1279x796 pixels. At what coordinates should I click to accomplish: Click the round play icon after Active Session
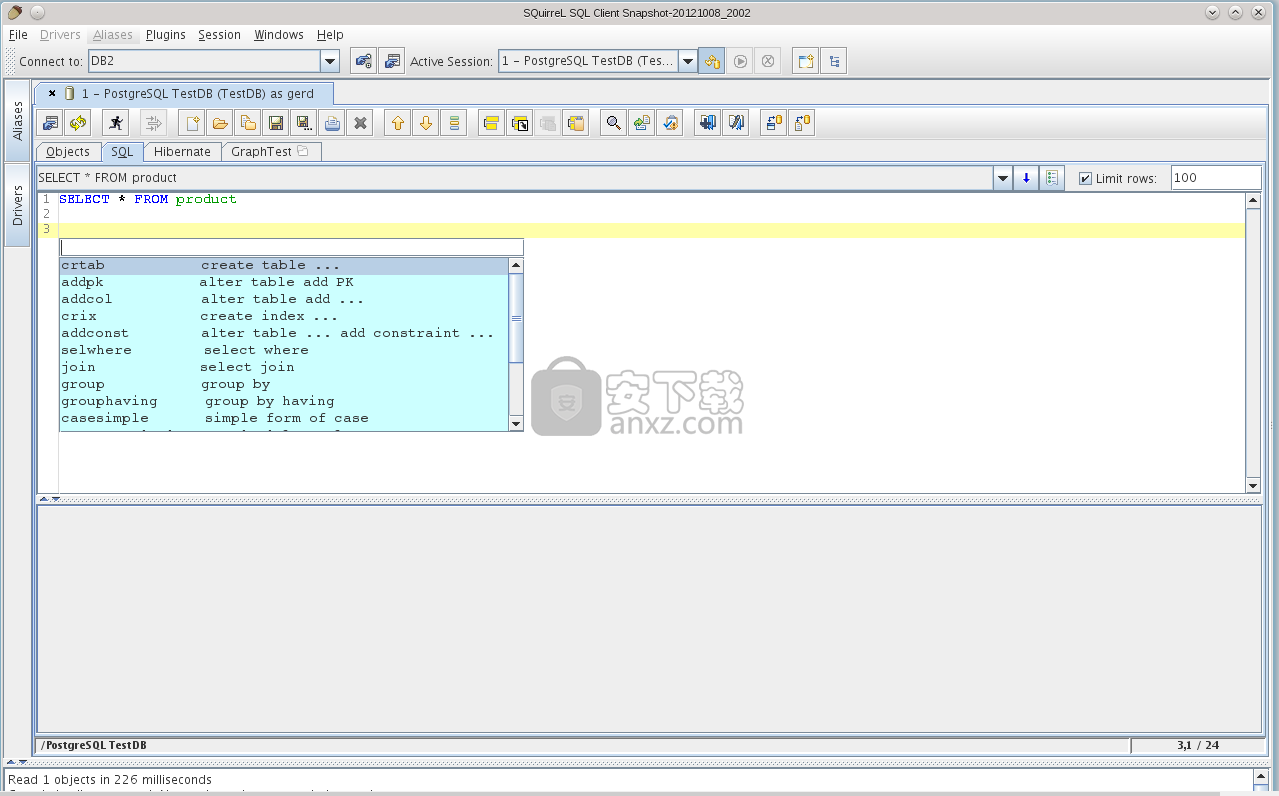click(x=740, y=61)
